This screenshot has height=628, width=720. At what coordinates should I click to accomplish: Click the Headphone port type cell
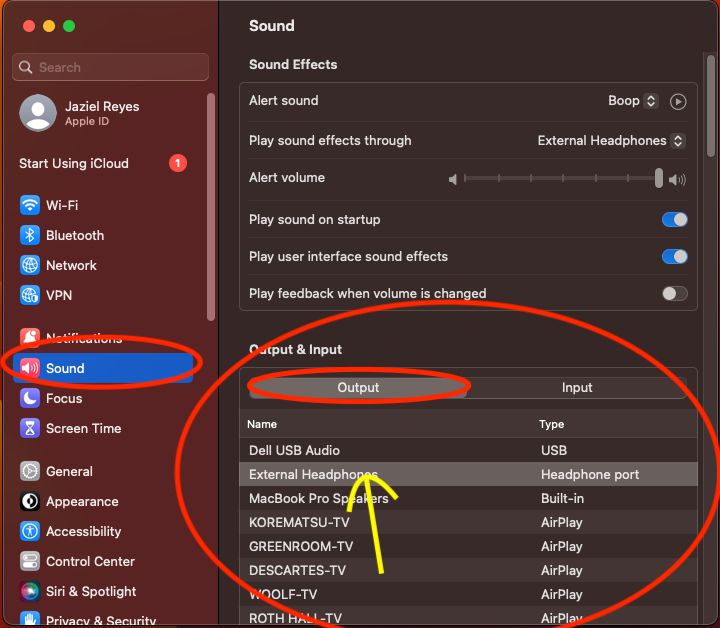pos(590,474)
